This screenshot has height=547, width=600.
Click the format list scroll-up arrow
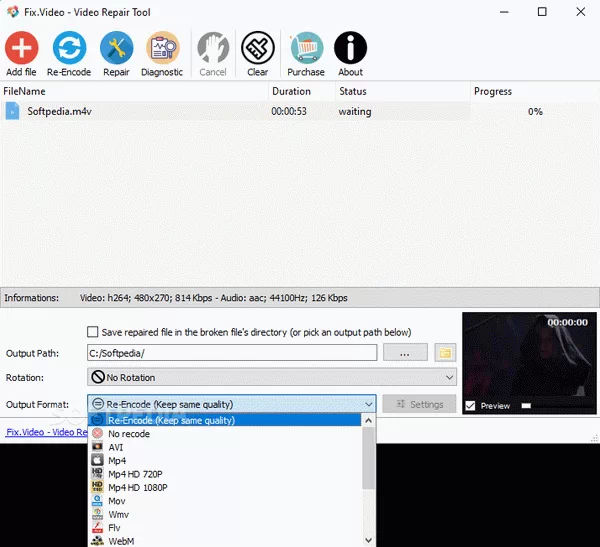coord(368,420)
